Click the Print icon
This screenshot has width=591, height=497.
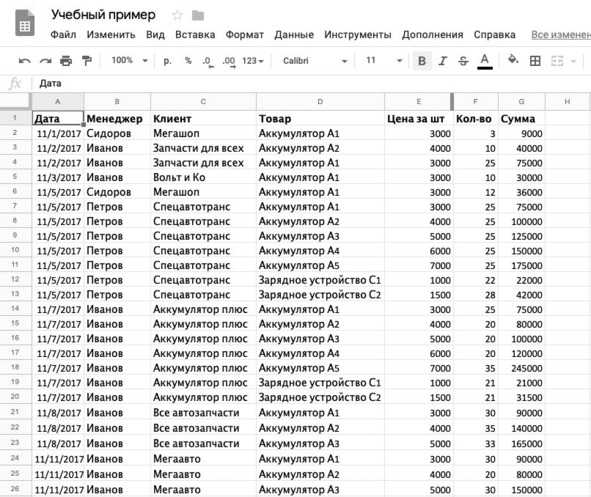pos(66,61)
